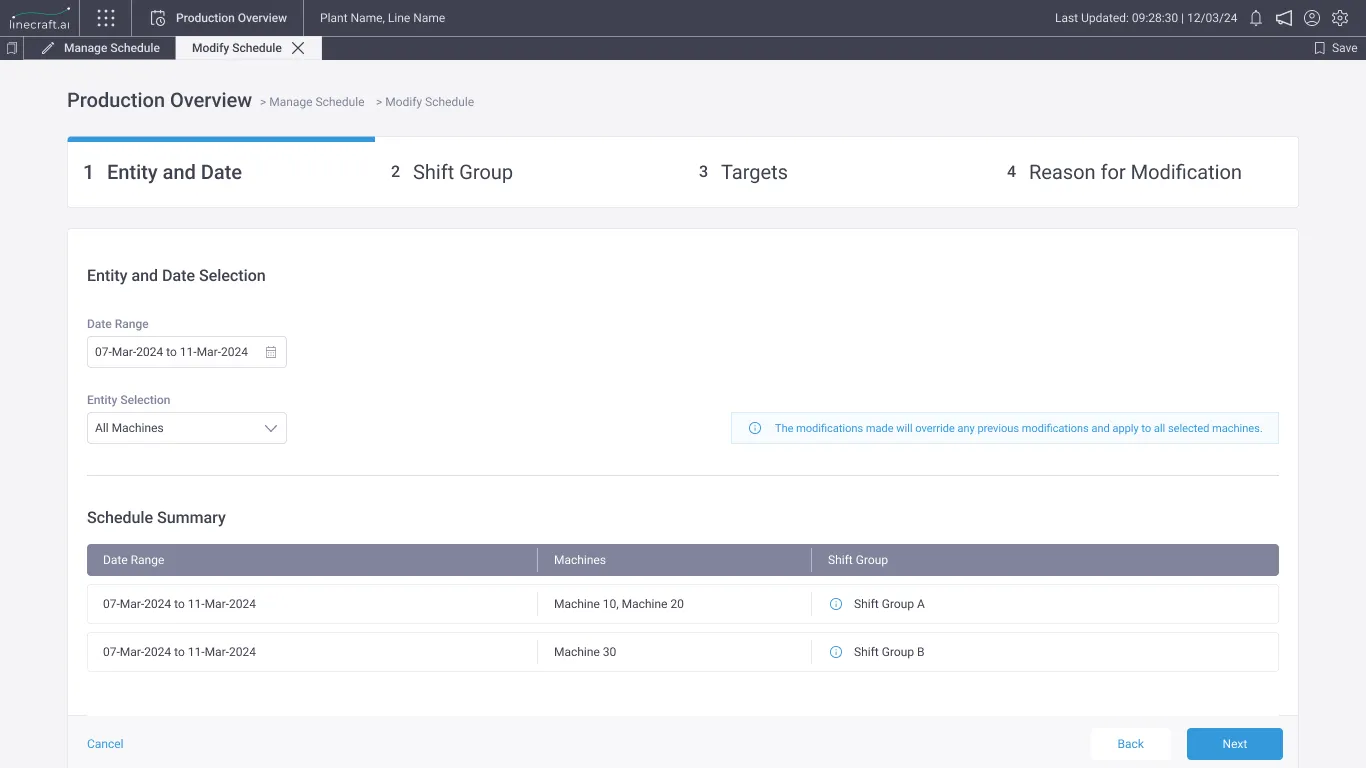
Task: Click the info icon beside Shift Group A
Action: tap(836, 604)
